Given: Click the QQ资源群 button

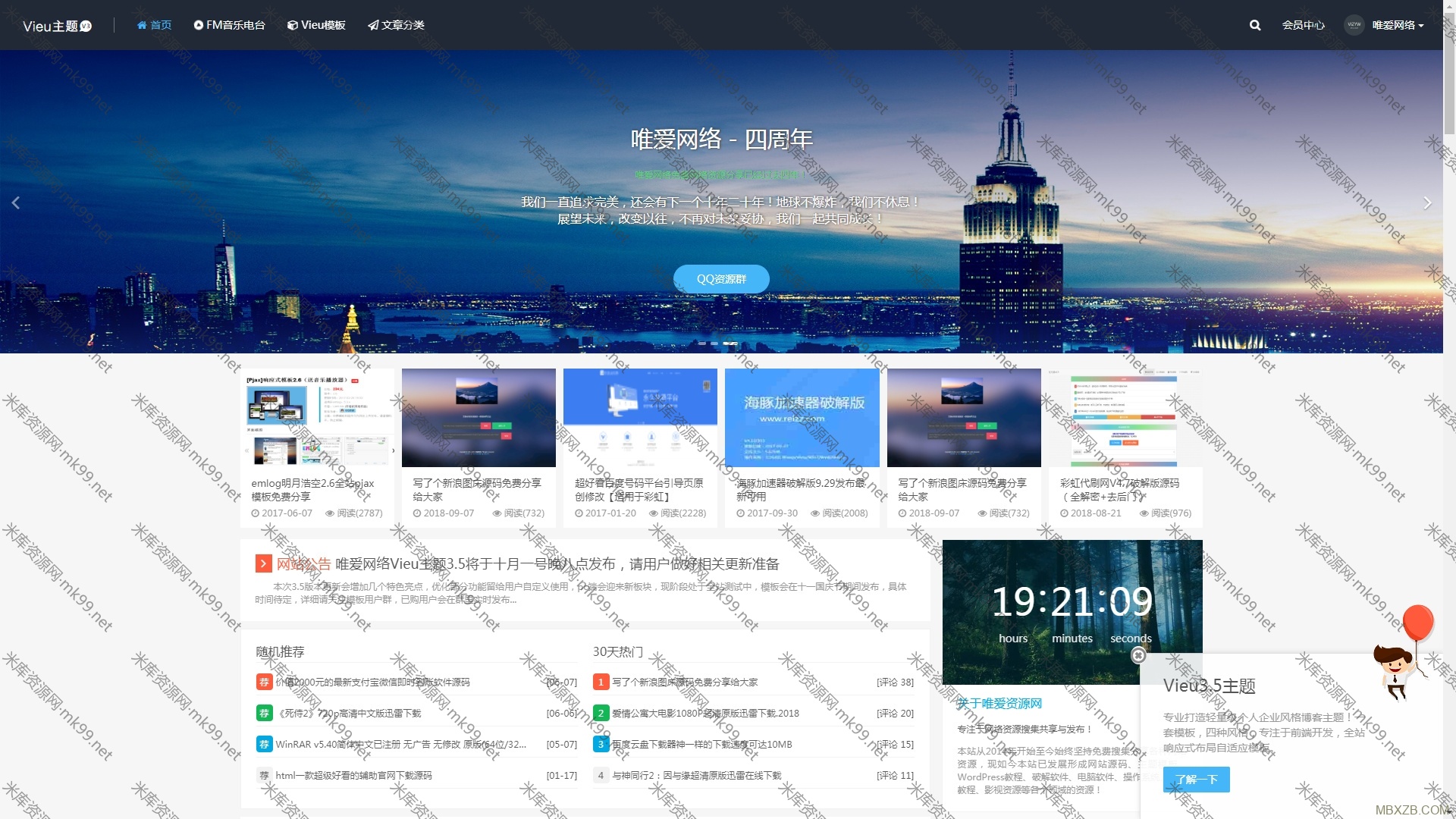Looking at the screenshot, I should (x=721, y=279).
